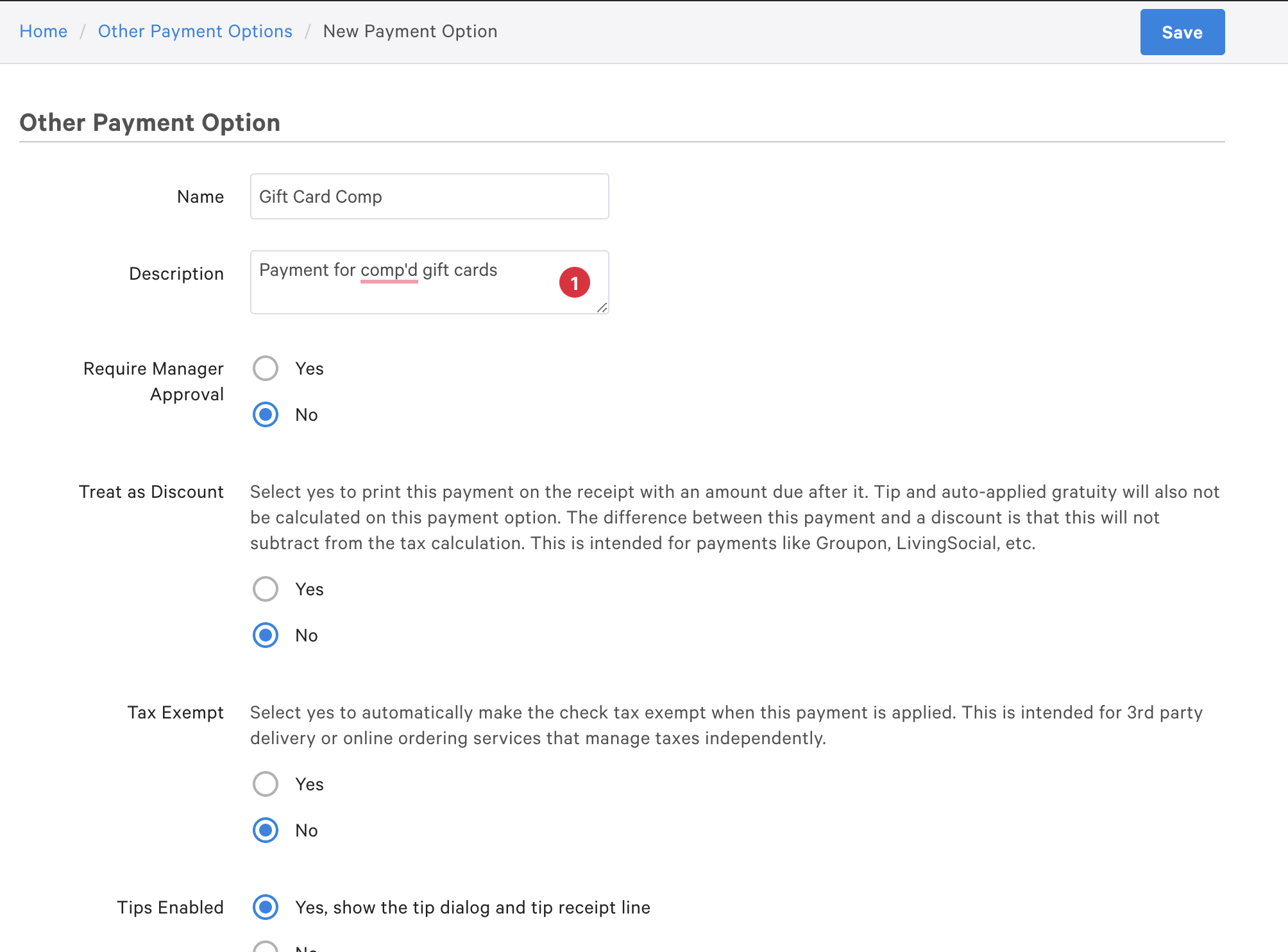Screen dimensions: 1288x952
Task: Click the Other Payment Options breadcrumb link
Action: pos(195,31)
